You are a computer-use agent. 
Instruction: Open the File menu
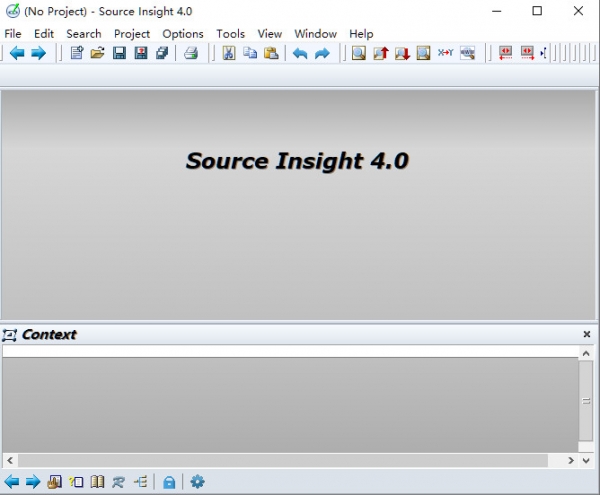pos(13,34)
